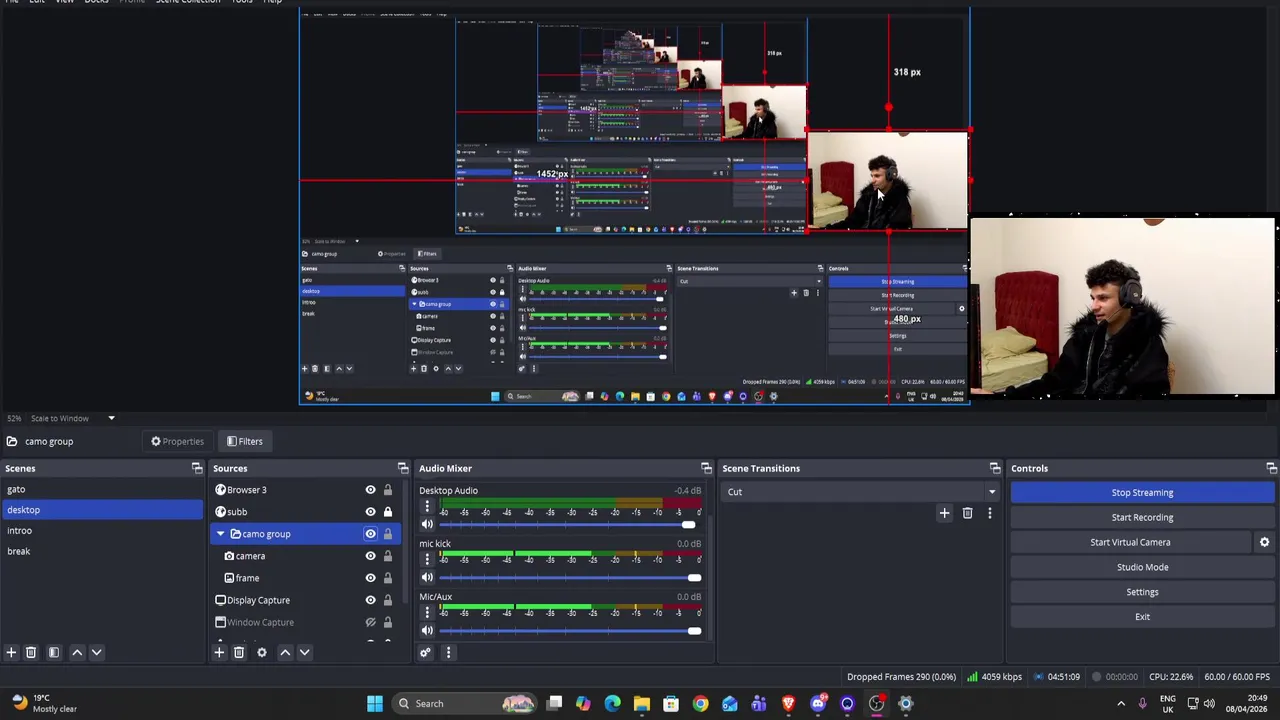
Task: Click Start Virtual Camera
Action: pyautogui.click(x=1130, y=542)
